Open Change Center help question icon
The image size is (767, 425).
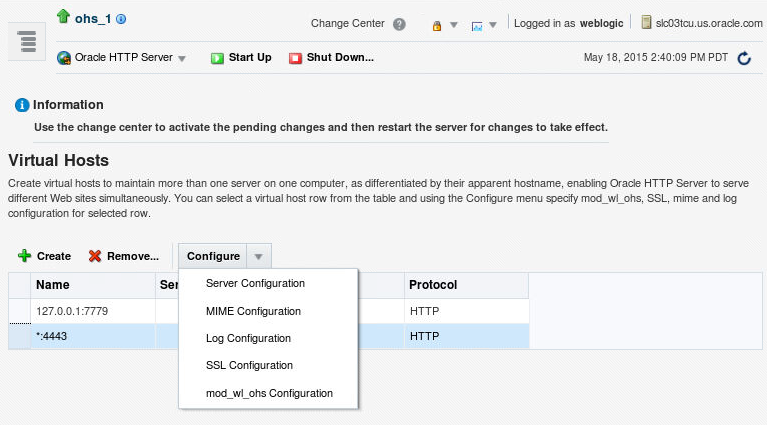[x=399, y=24]
